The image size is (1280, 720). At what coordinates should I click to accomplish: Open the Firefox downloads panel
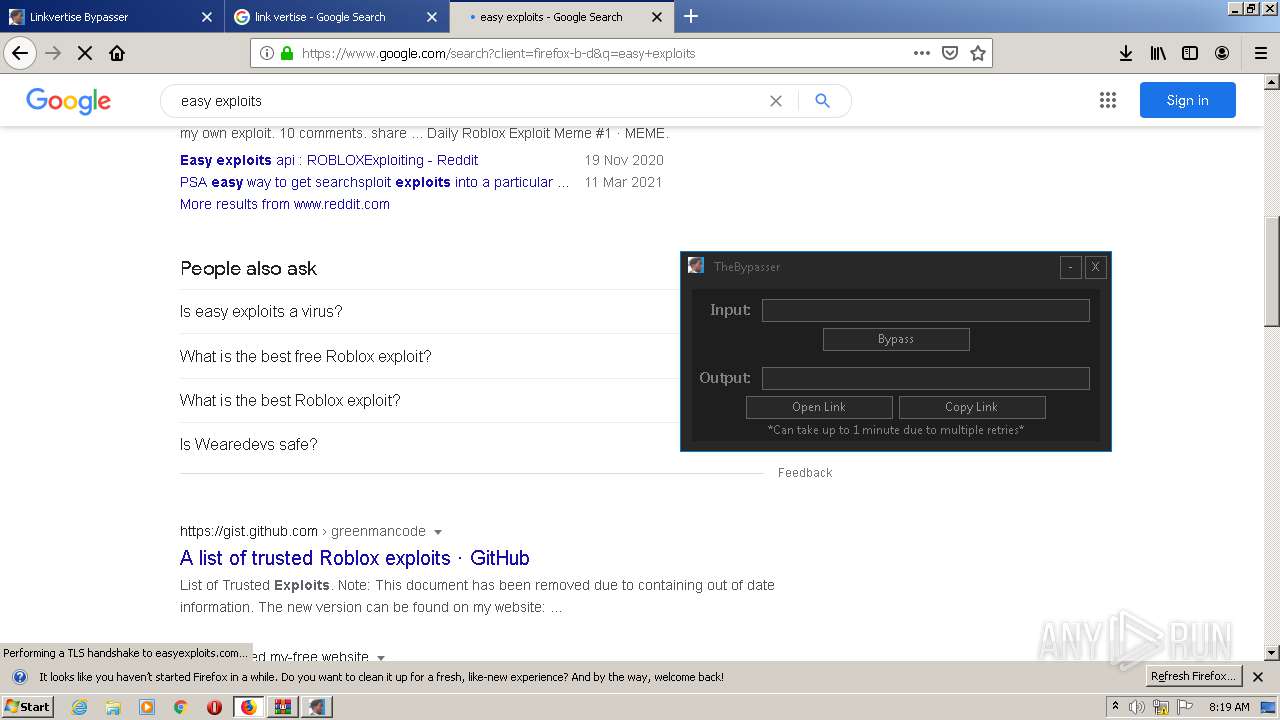click(x=1126, y=53)
